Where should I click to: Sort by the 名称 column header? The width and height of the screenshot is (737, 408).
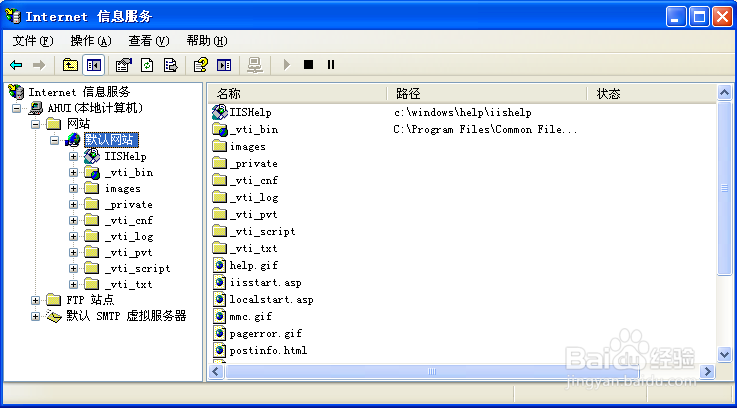pos(297,94)
